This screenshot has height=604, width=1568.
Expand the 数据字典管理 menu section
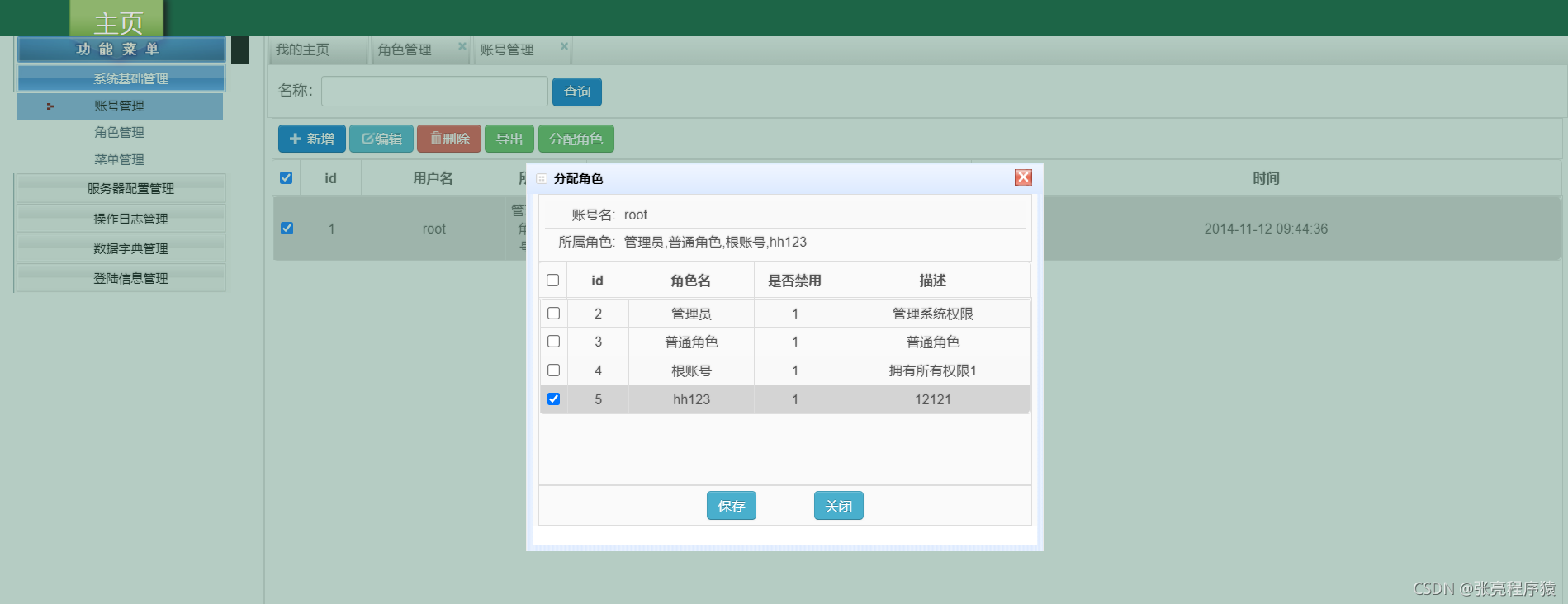click(x=121, y=248)
